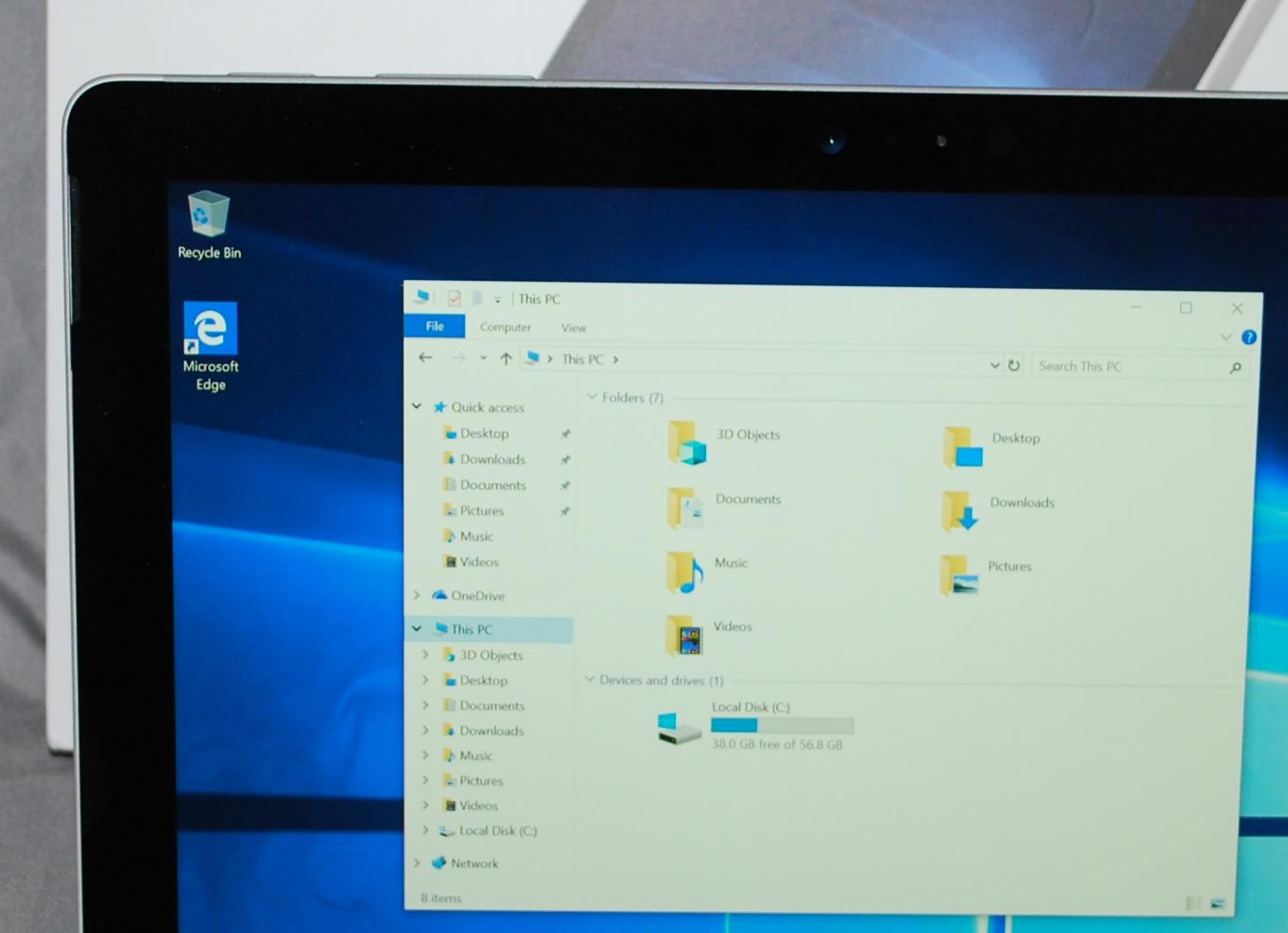Select the 3D Objects folder icon

687,443
